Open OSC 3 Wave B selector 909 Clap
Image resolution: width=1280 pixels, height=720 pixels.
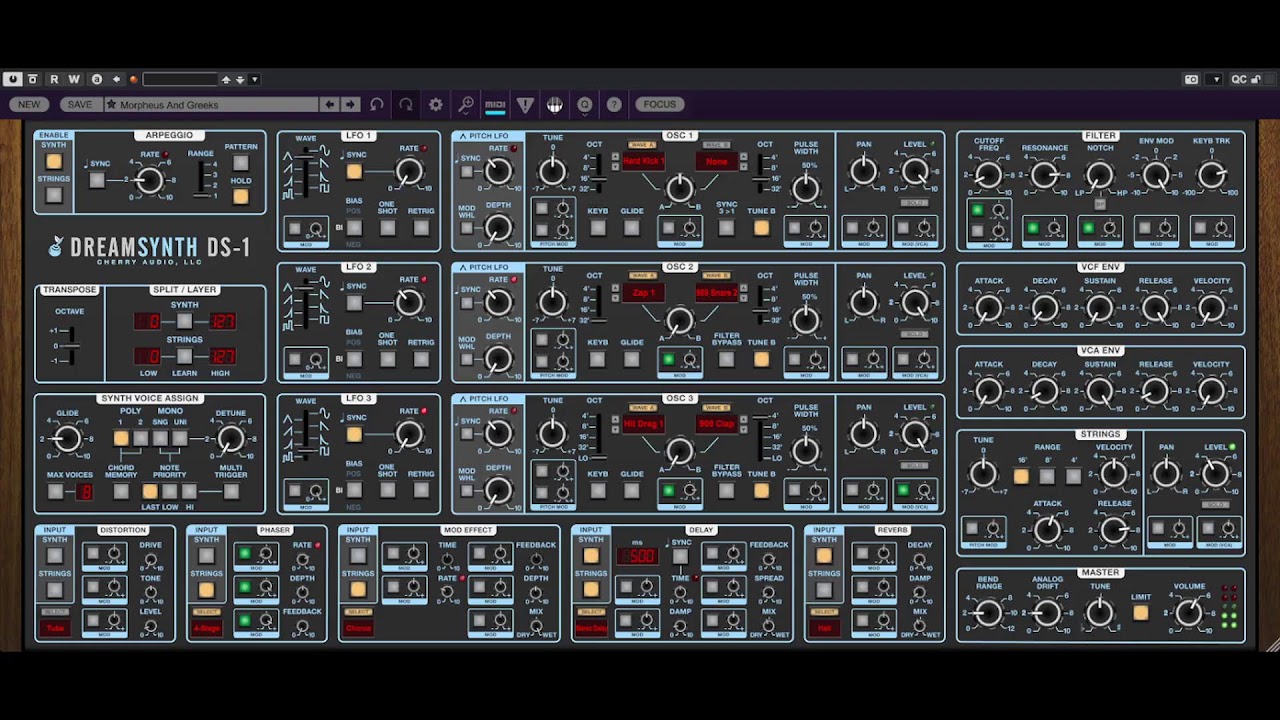coord(717,424)
